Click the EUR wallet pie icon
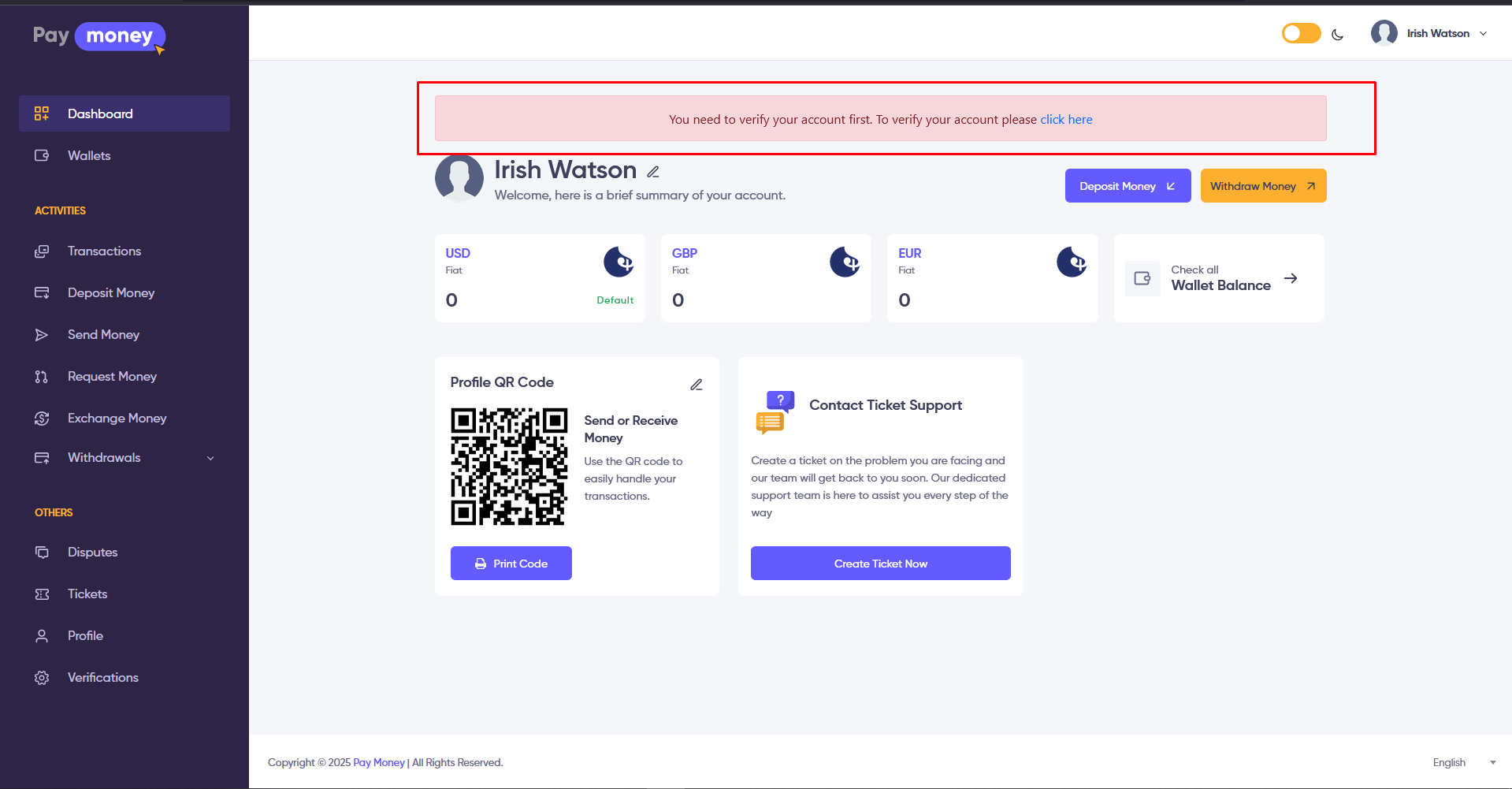Image resolution: width=1512 pixels, height=789 pixels. (x=1071, y=262)
